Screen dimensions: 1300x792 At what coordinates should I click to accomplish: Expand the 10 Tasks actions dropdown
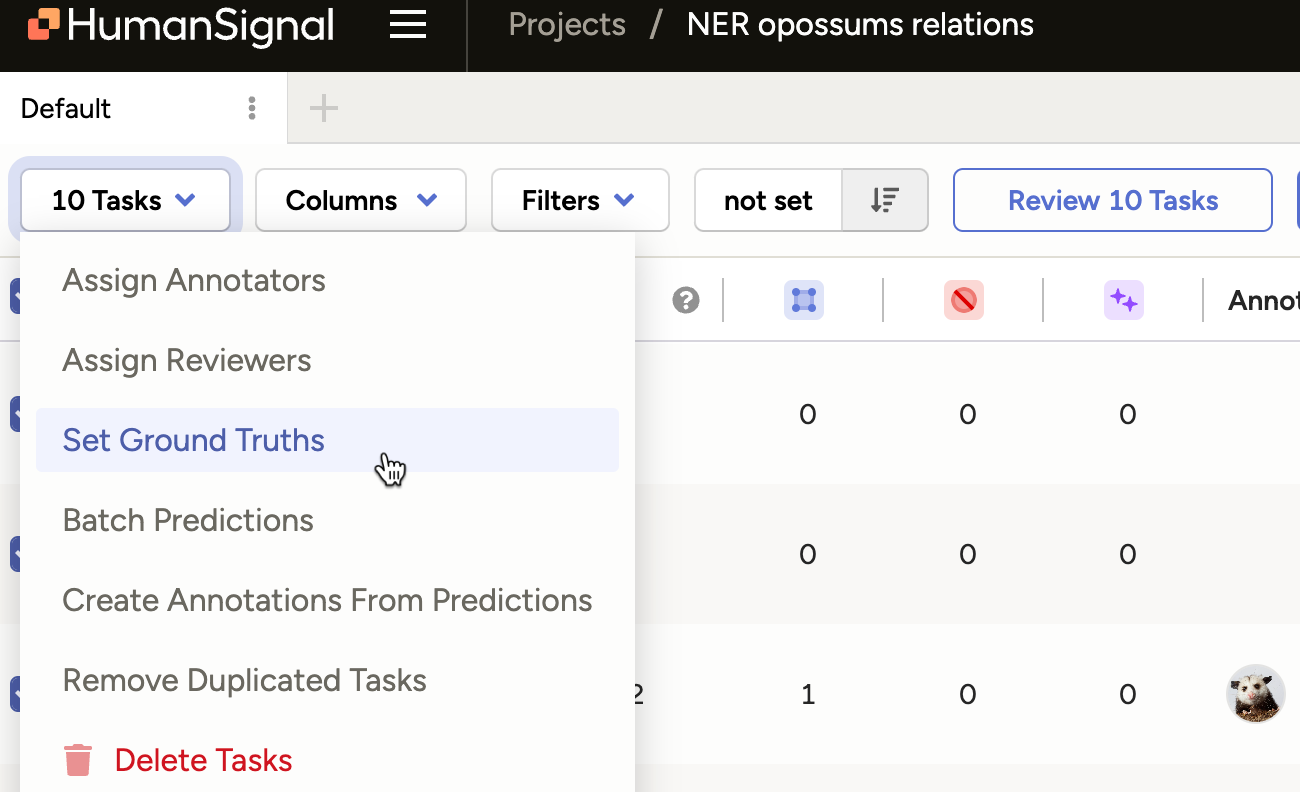tap(125, 200)
